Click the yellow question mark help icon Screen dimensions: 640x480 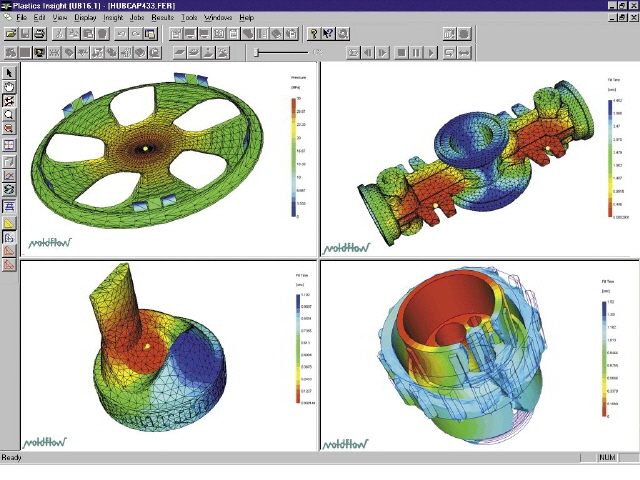coord(313,34)
